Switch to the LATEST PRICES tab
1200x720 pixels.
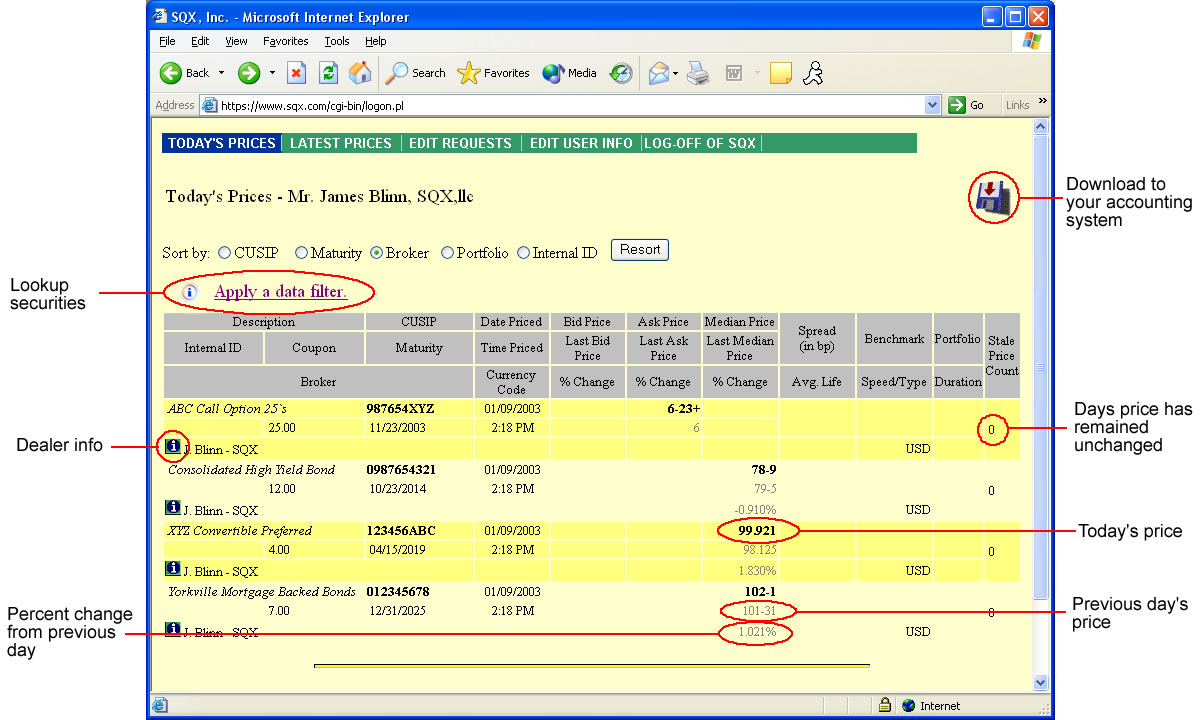click(x=341, y=143)
